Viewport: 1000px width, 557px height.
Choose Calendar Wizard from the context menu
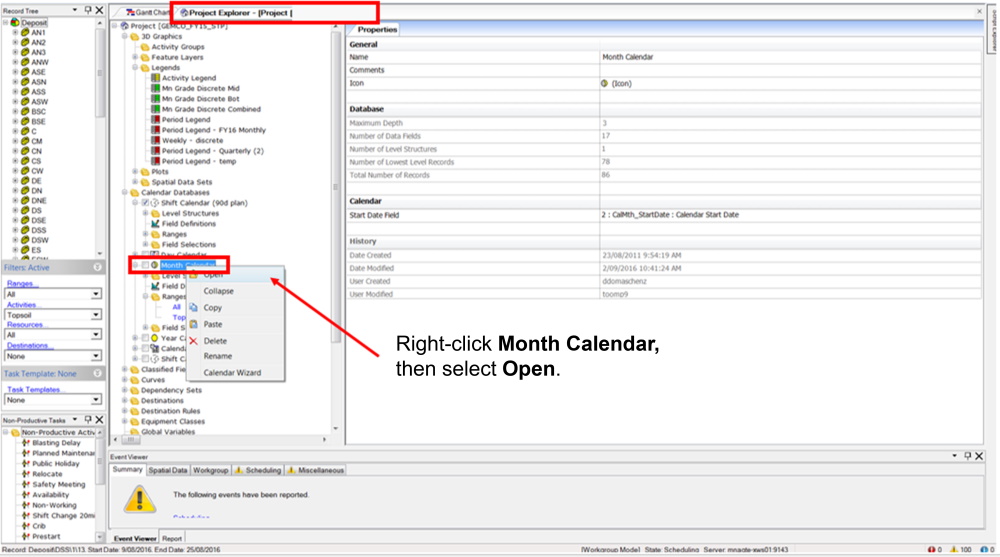[x=232, y=373]
